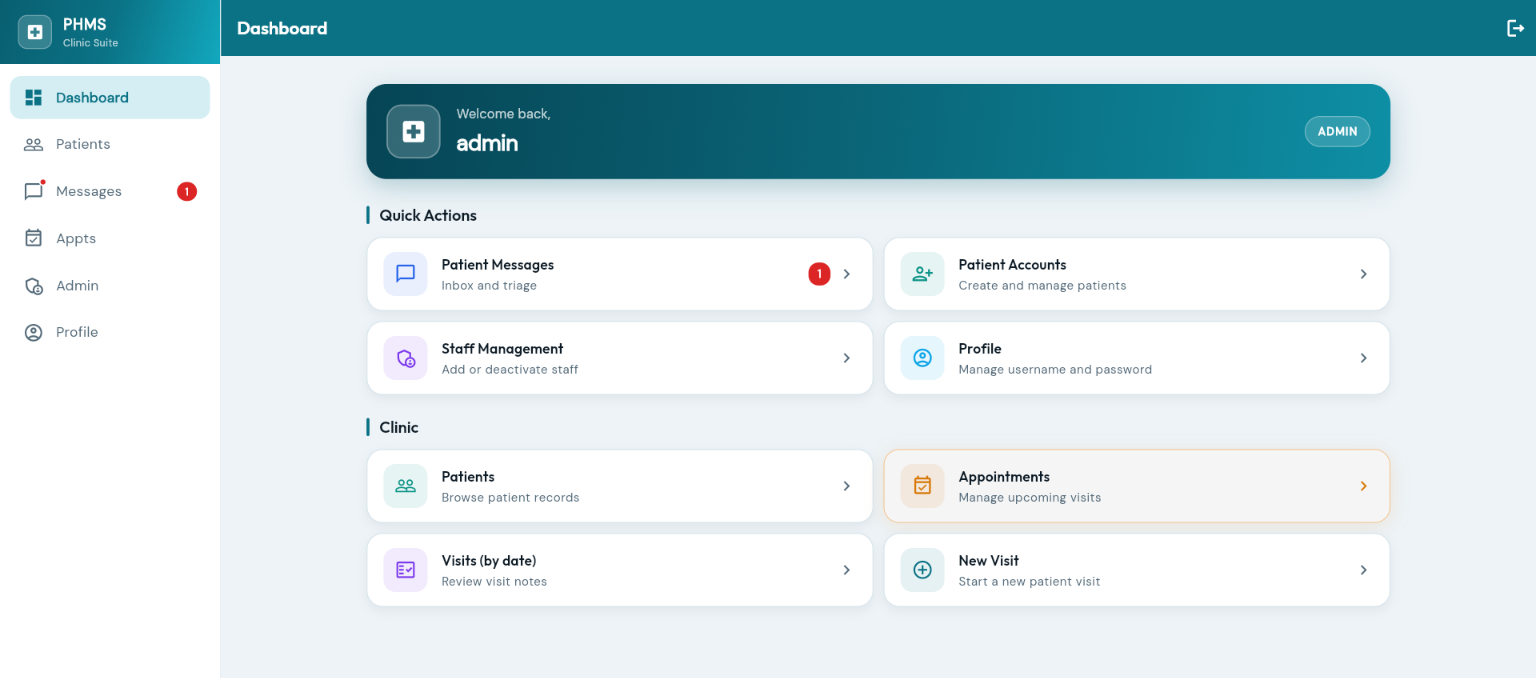Click the Profile card user icon

pos(922,358)
